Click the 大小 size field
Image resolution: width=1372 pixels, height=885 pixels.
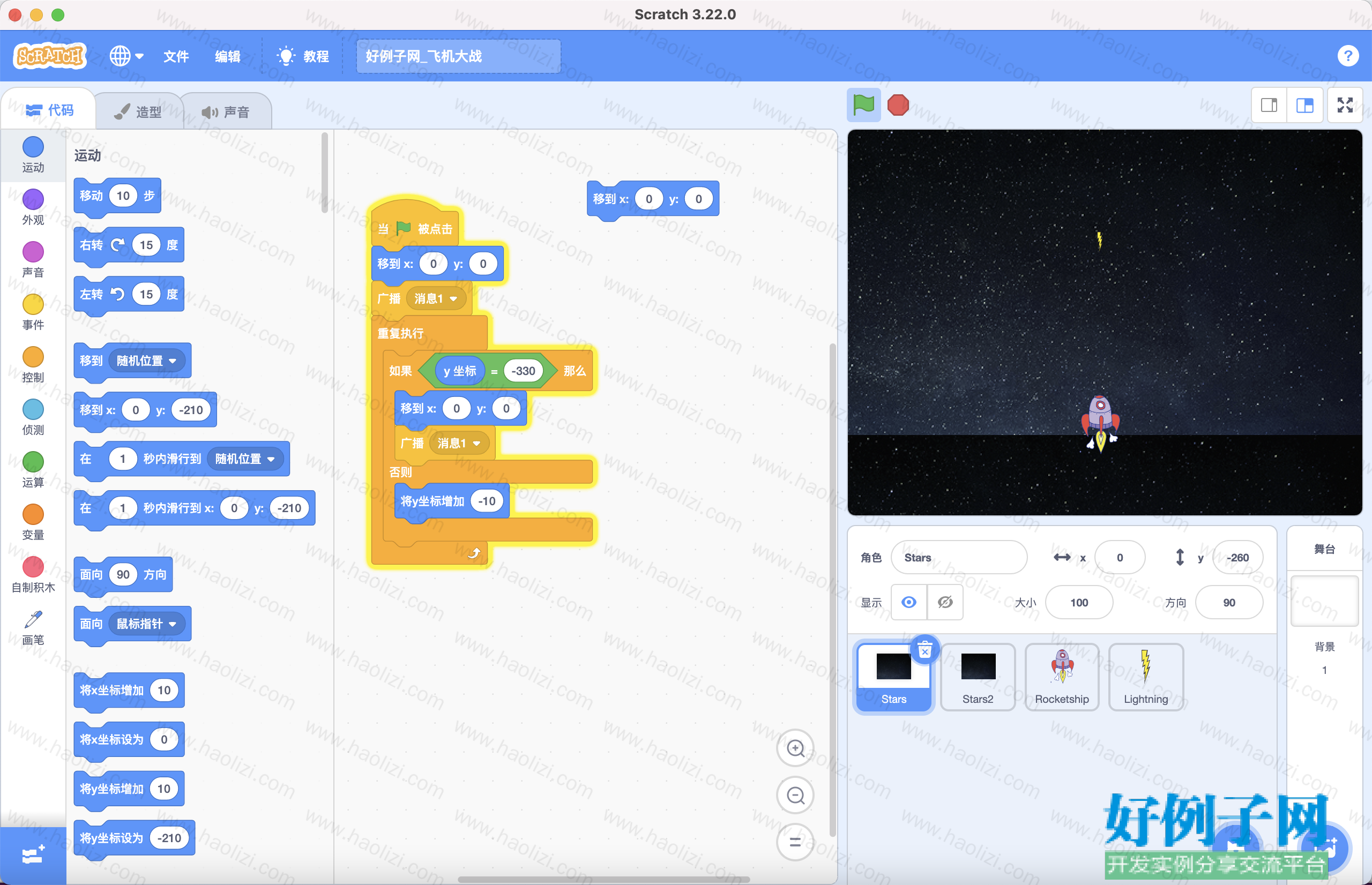1079,602
